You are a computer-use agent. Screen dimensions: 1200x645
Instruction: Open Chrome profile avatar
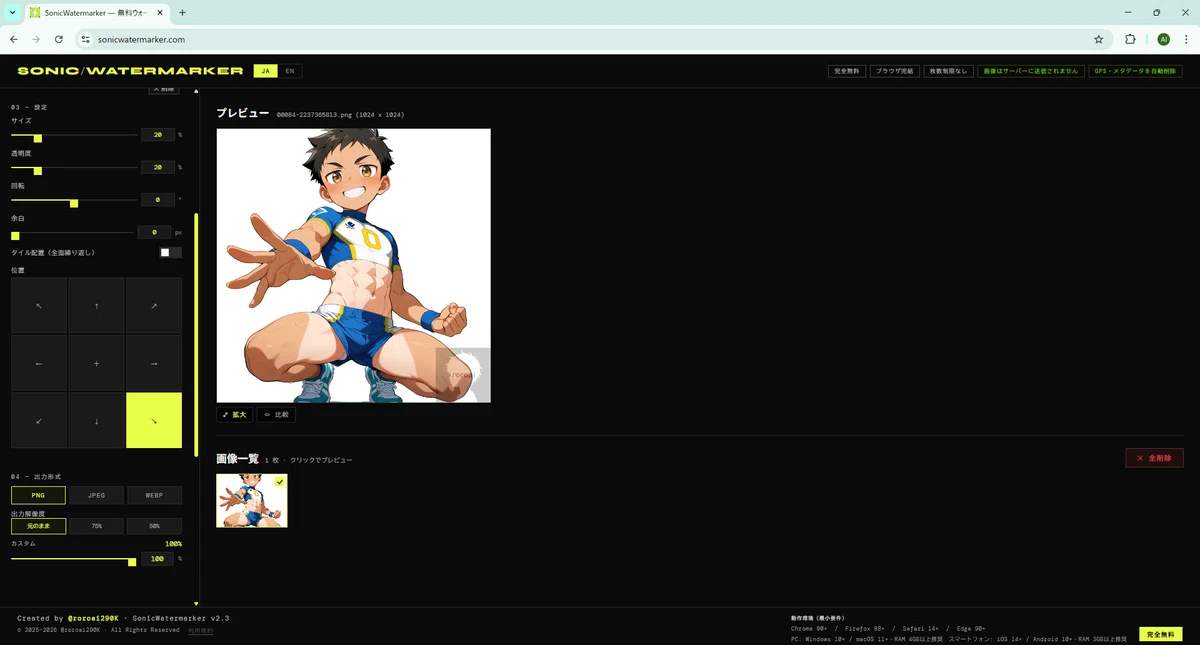(1163, 39)
